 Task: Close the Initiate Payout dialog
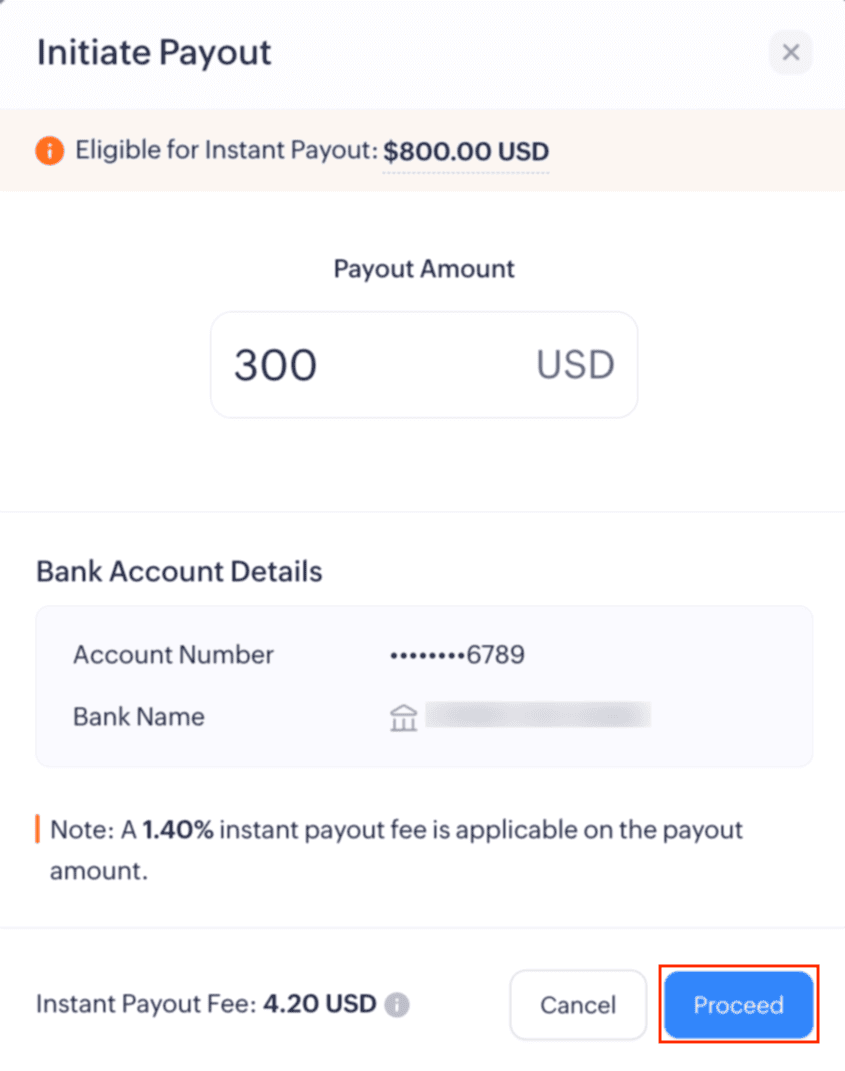(x=790, y=52)
